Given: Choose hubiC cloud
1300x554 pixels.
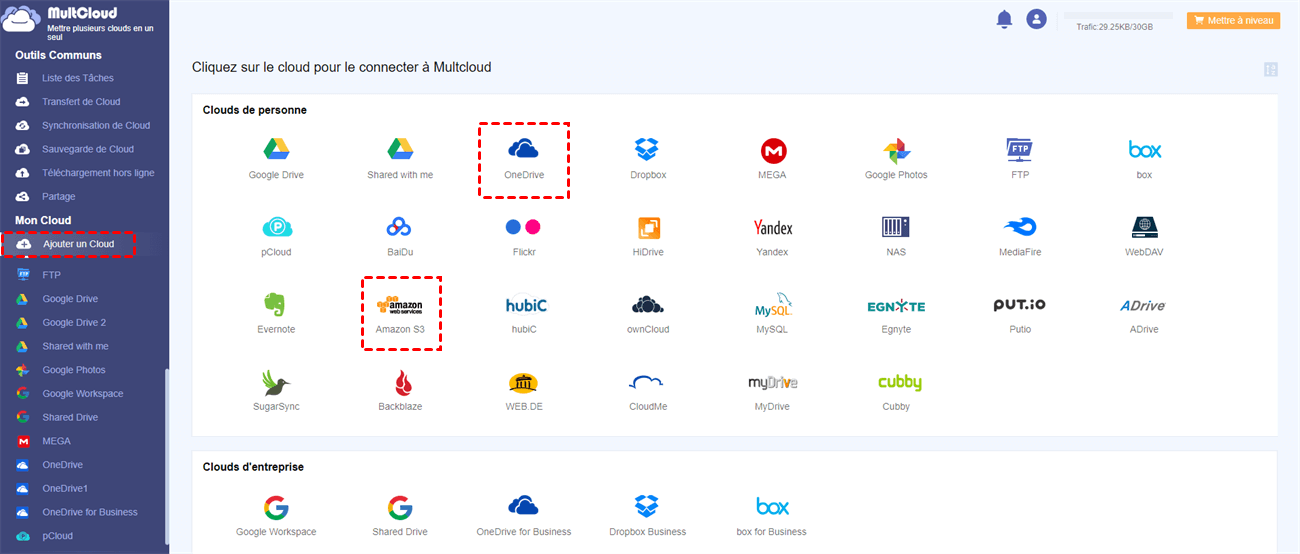Looking at the screenshot, I should (526, 313).
